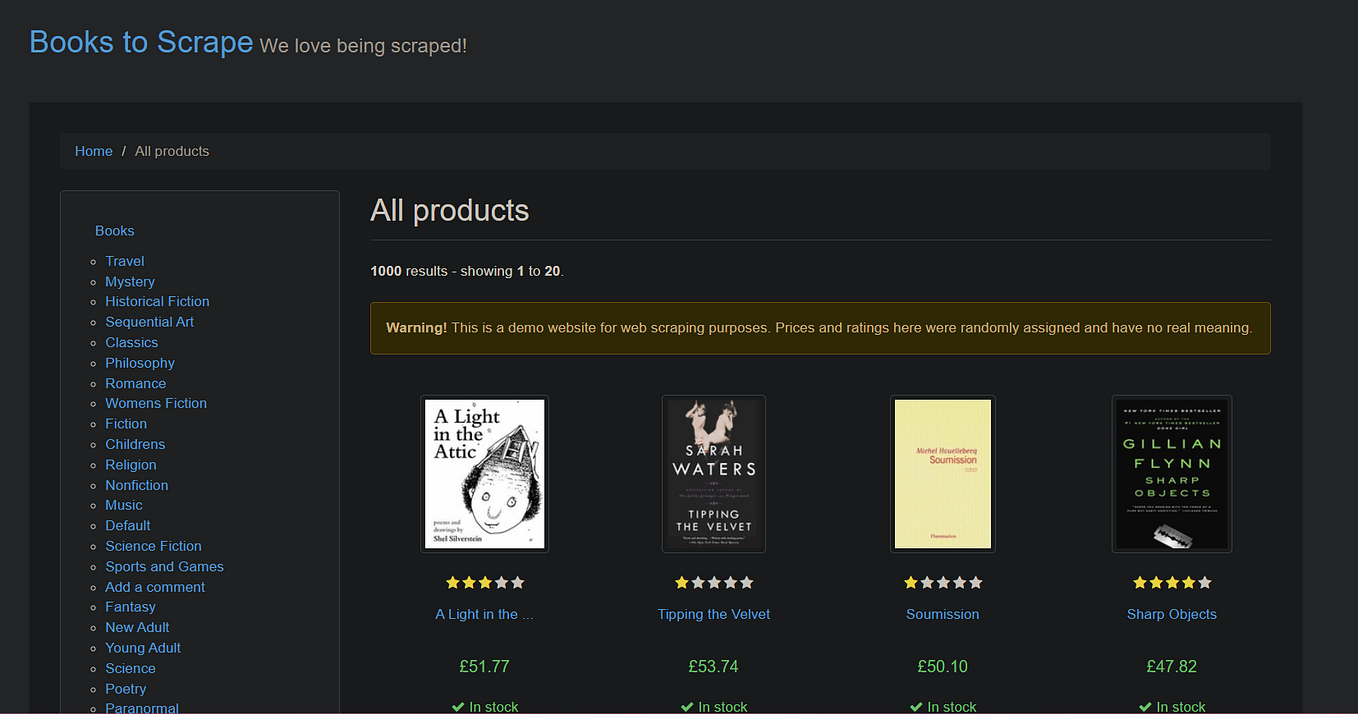Open the Soumission title link

(x=943, y=614)
